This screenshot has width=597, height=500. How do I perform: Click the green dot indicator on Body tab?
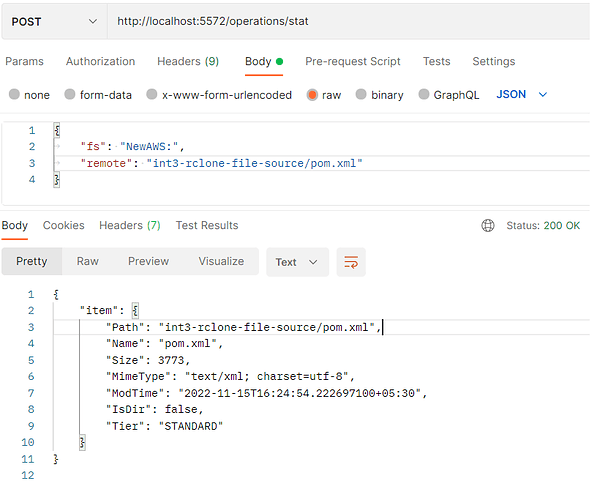pyautogui.click(x=279, y=61)
